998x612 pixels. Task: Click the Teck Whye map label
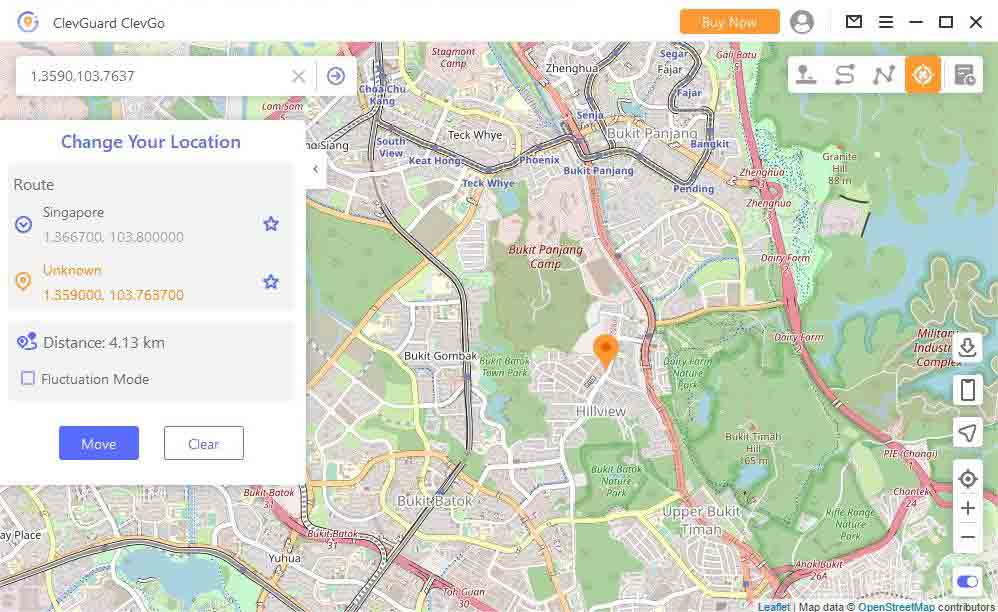click(x=475, y=135)
